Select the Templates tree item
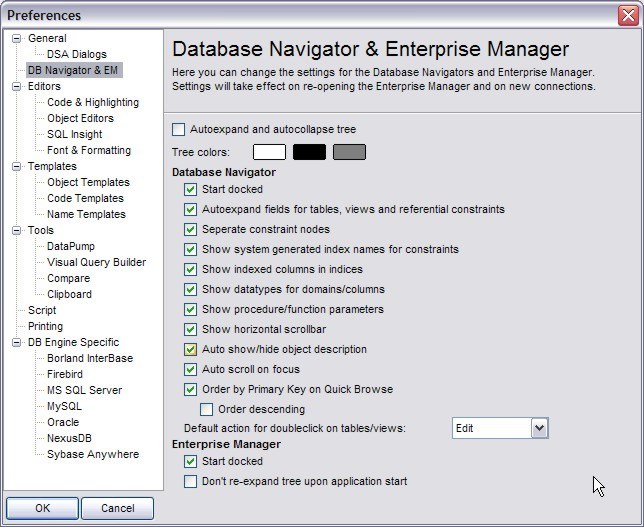Viewport: 644px width, 527px height. [x=52, y=167]
